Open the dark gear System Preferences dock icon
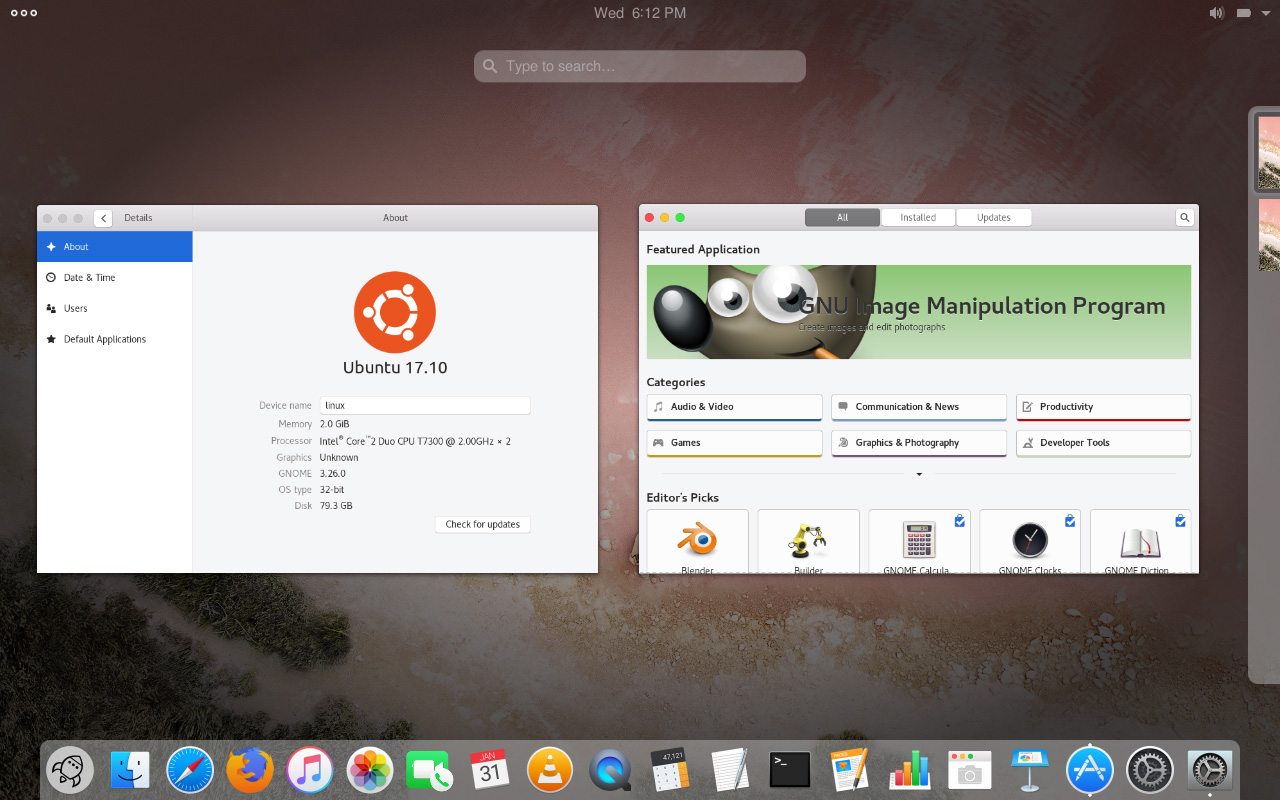This screenshot has width=1280, height=800. point(1150,771)
